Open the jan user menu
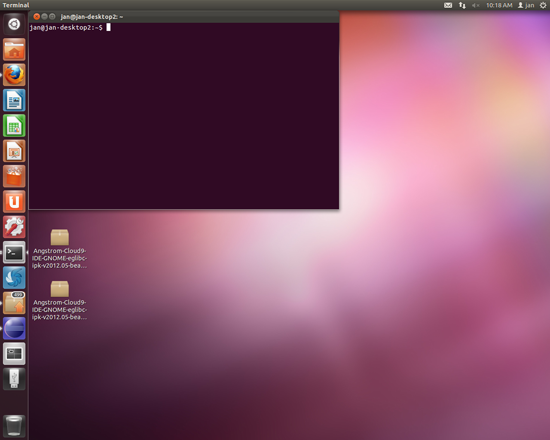 coord(526,5)
